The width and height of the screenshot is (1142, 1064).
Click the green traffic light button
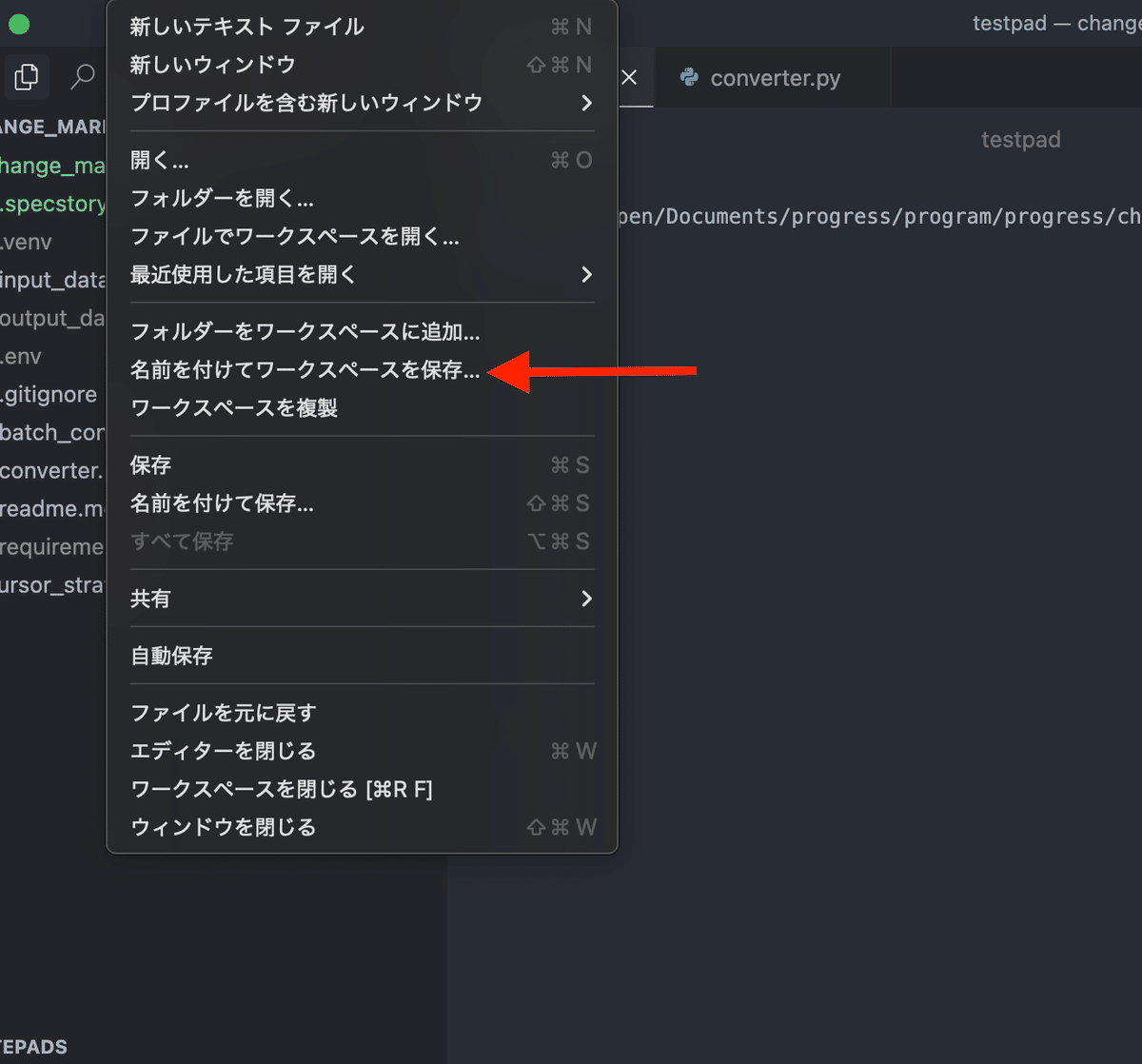click(18, 24)
